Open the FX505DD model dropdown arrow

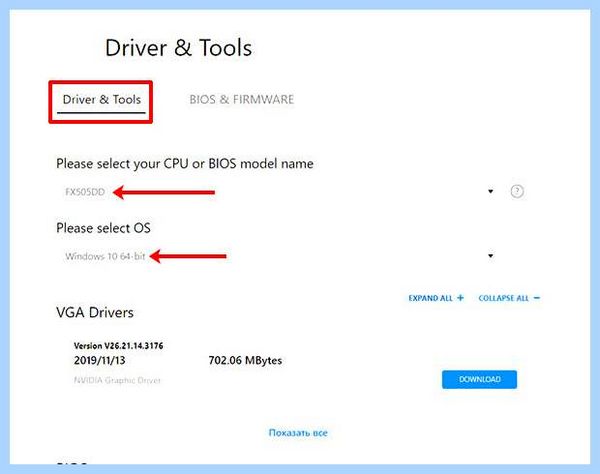[x=491, y=191]
